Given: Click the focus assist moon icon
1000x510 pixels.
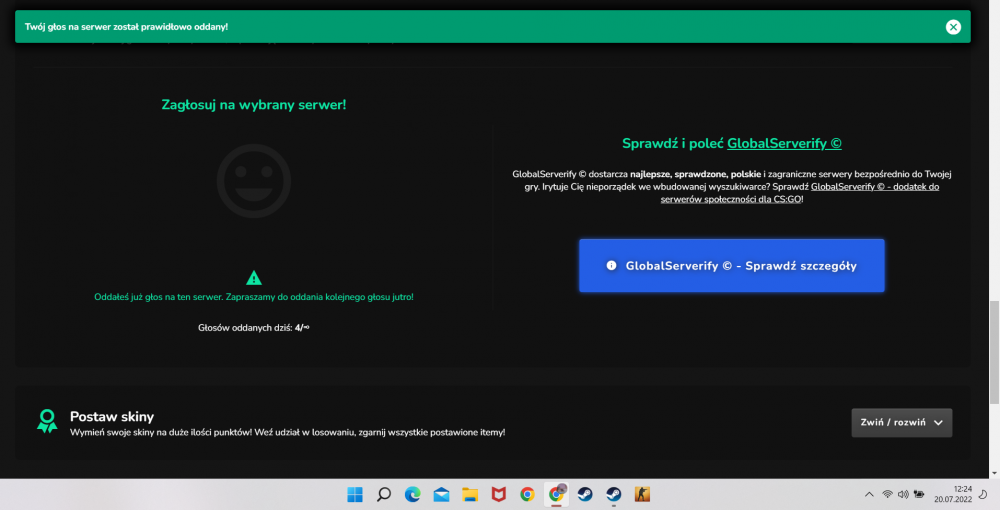Looking at the screenshot, I should pyautogui.click(x=983, y=494).
